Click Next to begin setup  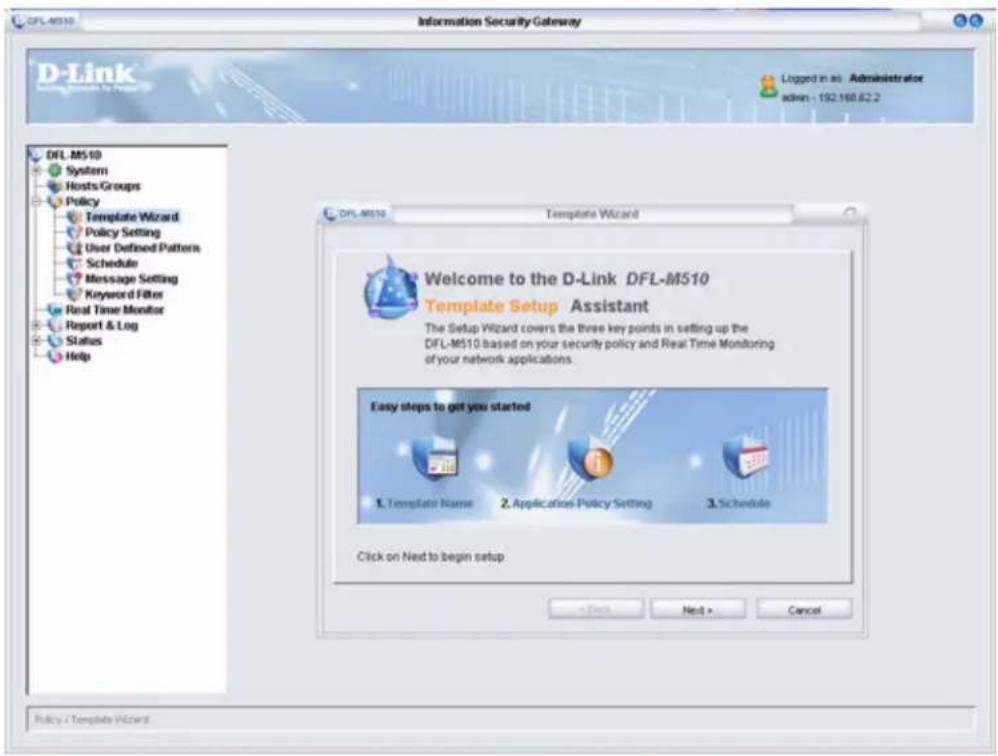pos(698,610)
